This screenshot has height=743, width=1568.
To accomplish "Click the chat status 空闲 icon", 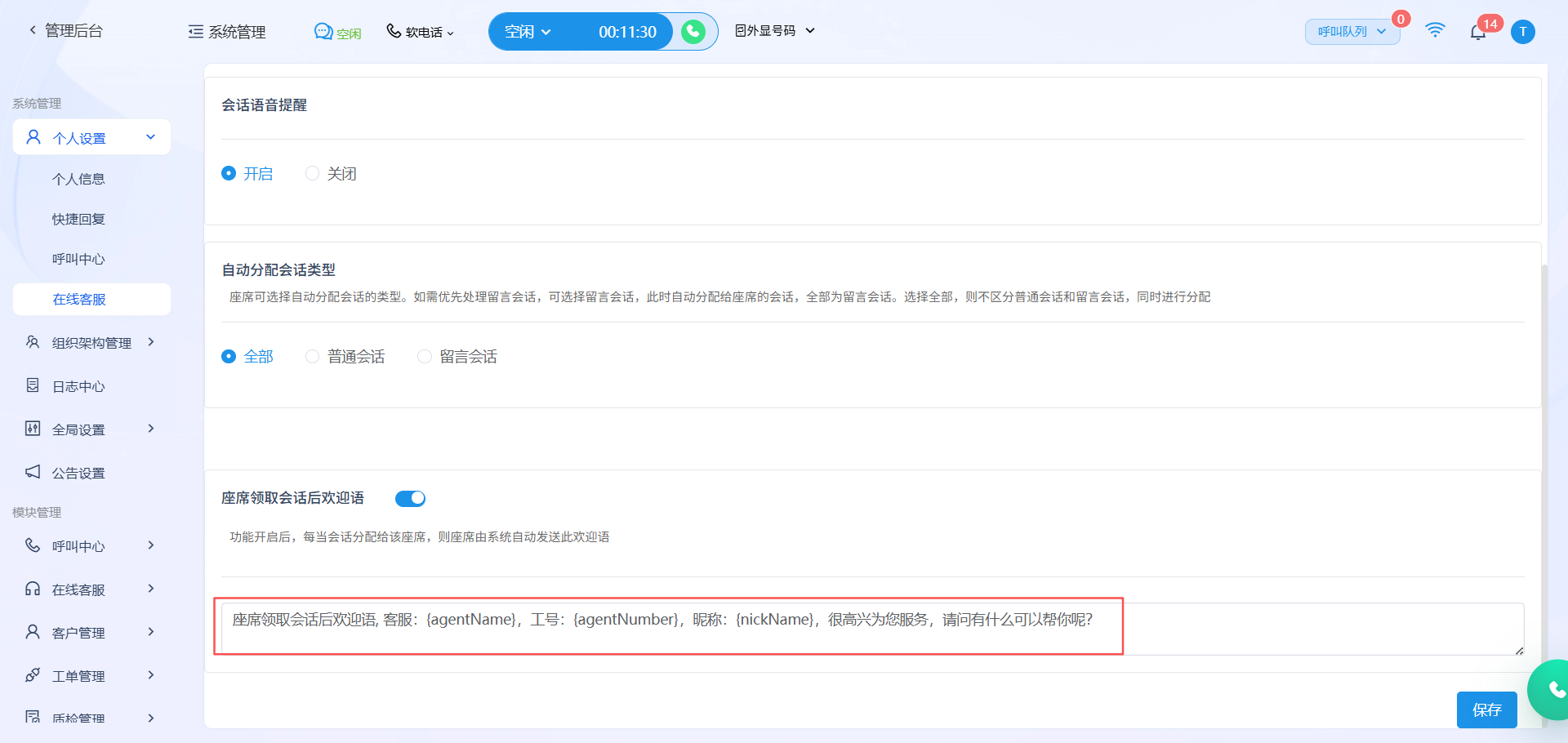I will point(323,31).
